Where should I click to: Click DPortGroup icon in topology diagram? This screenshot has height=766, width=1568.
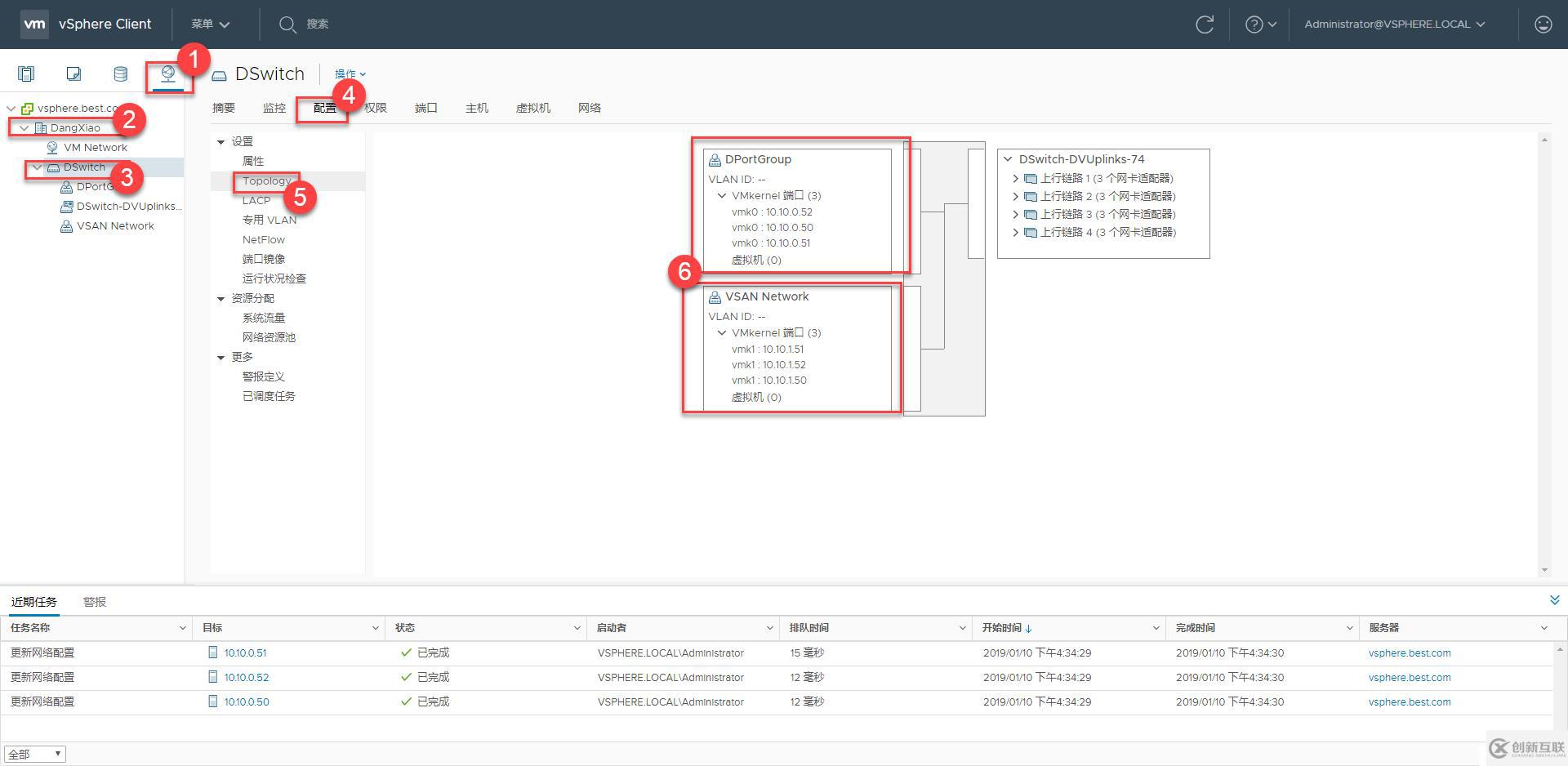coord(715,159)
